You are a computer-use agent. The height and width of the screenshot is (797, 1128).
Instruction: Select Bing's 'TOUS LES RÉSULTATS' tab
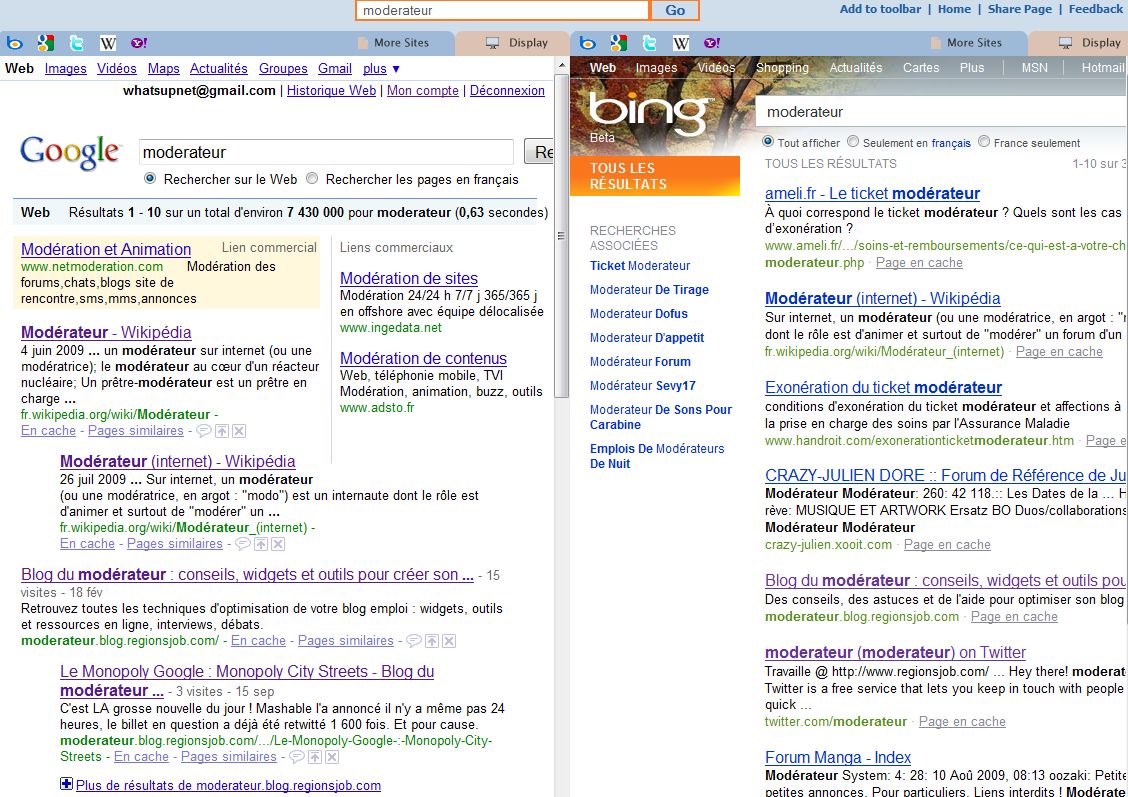point(655,176)
